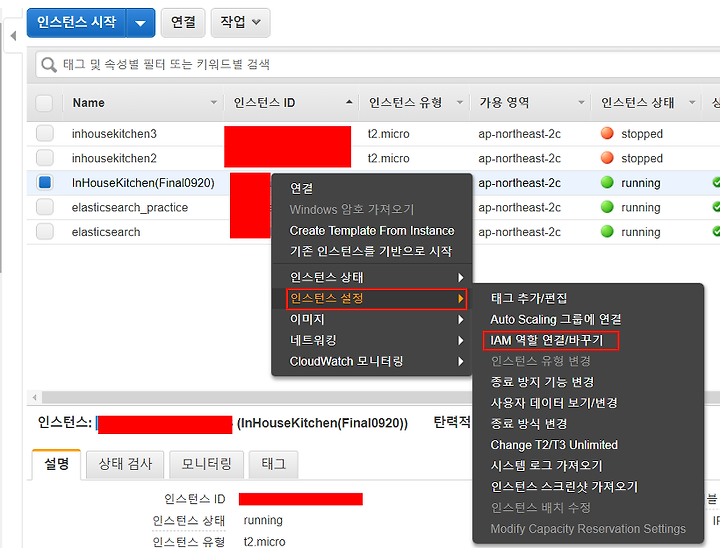Expand the 인스턴스 상태 submenu

[x=372, y=277]
